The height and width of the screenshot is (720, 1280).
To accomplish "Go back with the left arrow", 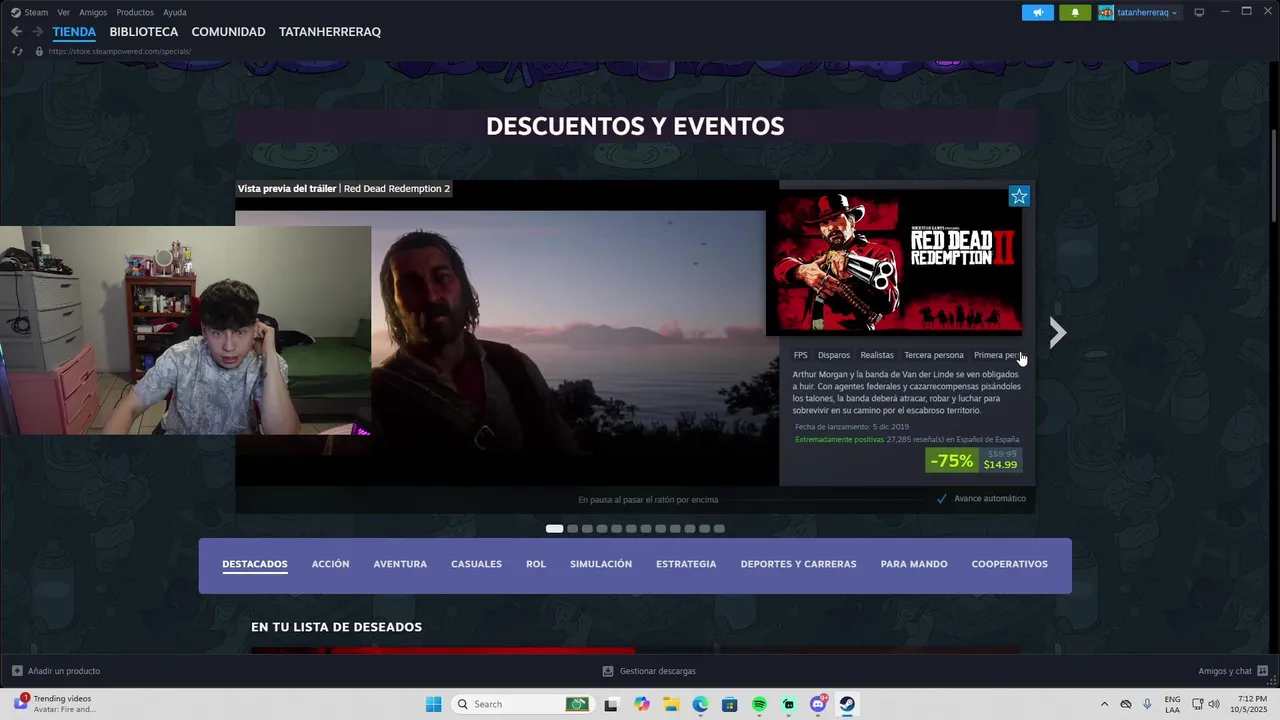I will click(16, 32).
